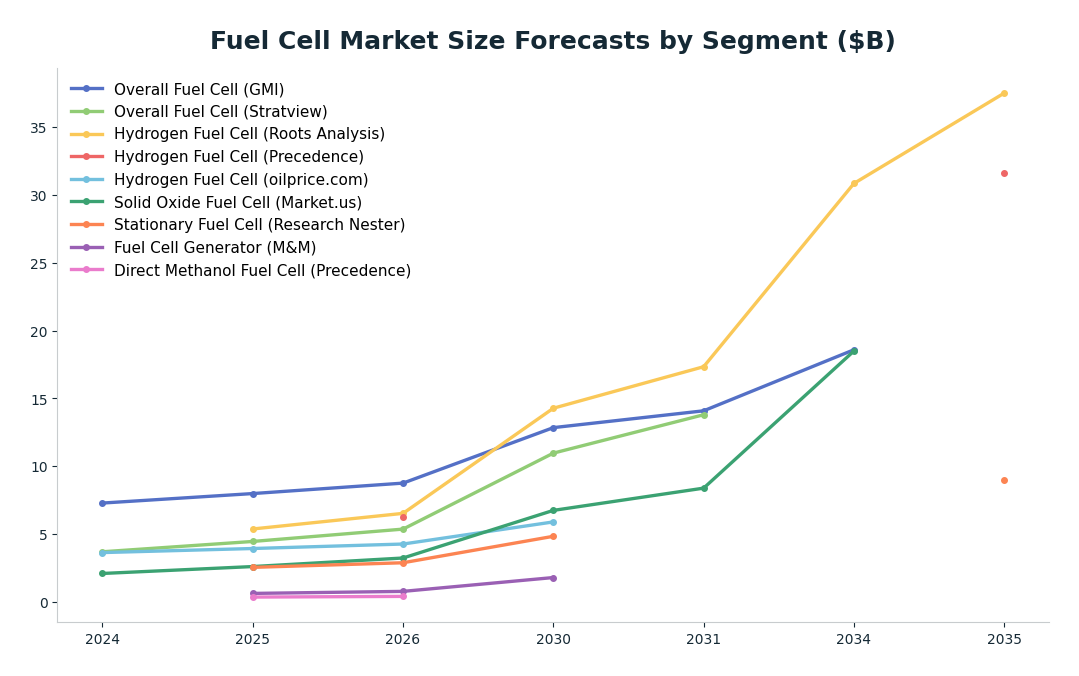Click red legend swatch for Hydrogen Fuel Cell (Precedence)
1079x676 pixels.
click(x=87, y=157)
